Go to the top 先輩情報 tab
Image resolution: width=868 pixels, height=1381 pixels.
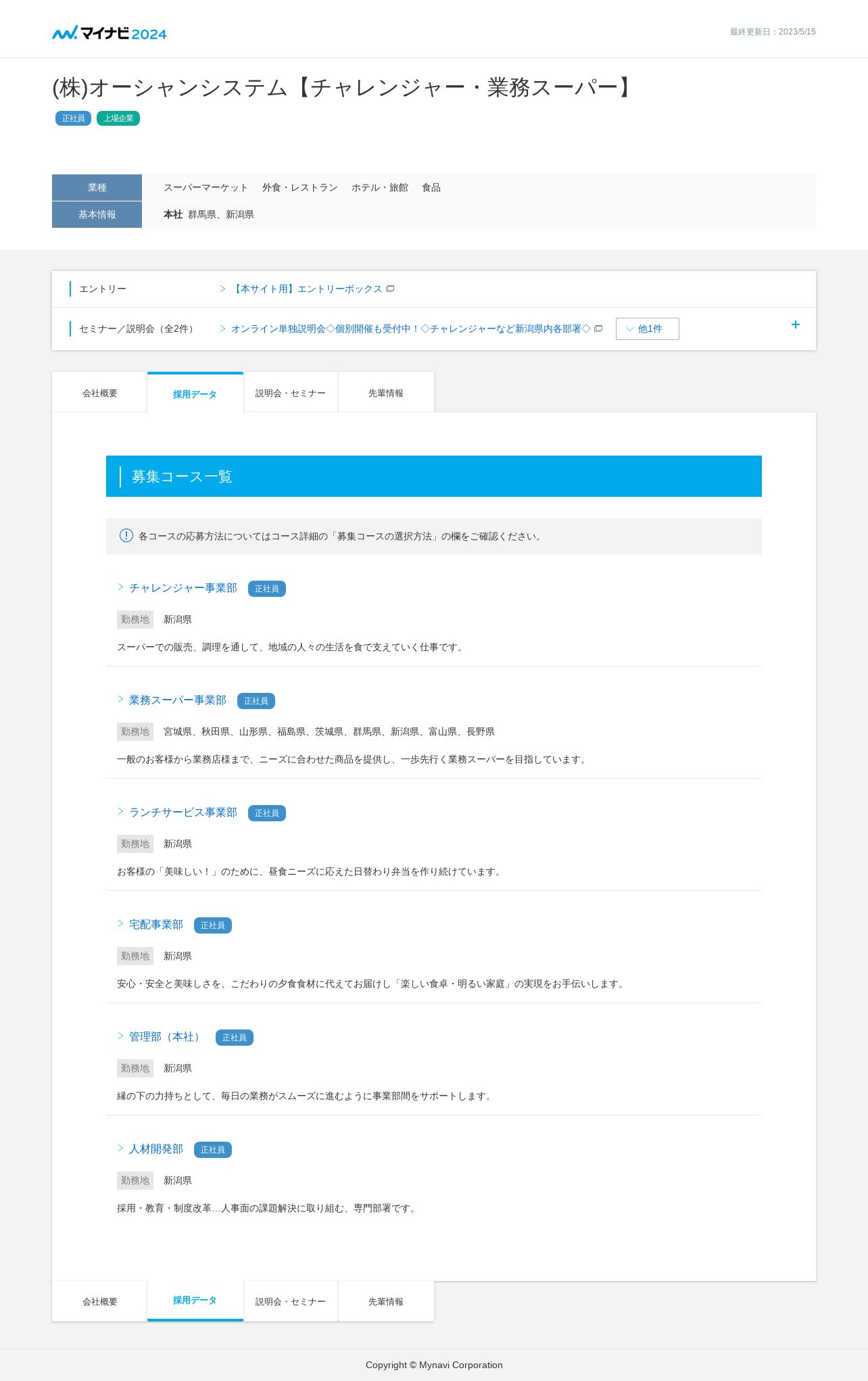click(386, 393)
